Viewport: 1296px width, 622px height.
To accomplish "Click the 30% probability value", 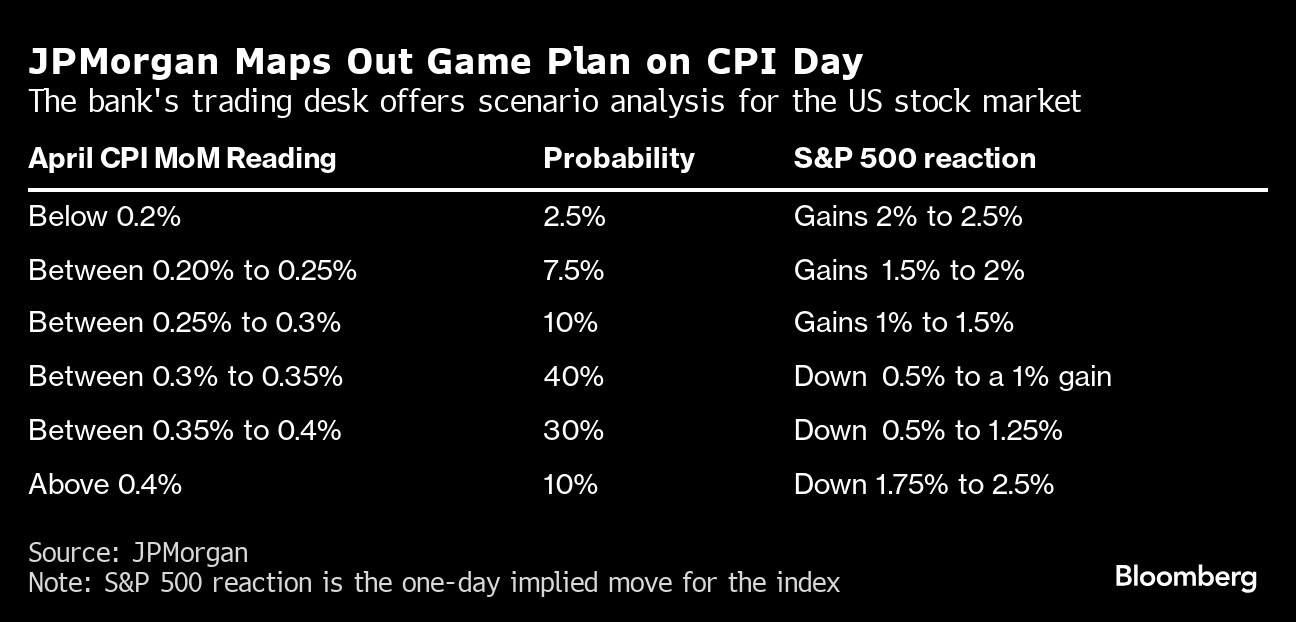I will [573, 430].
